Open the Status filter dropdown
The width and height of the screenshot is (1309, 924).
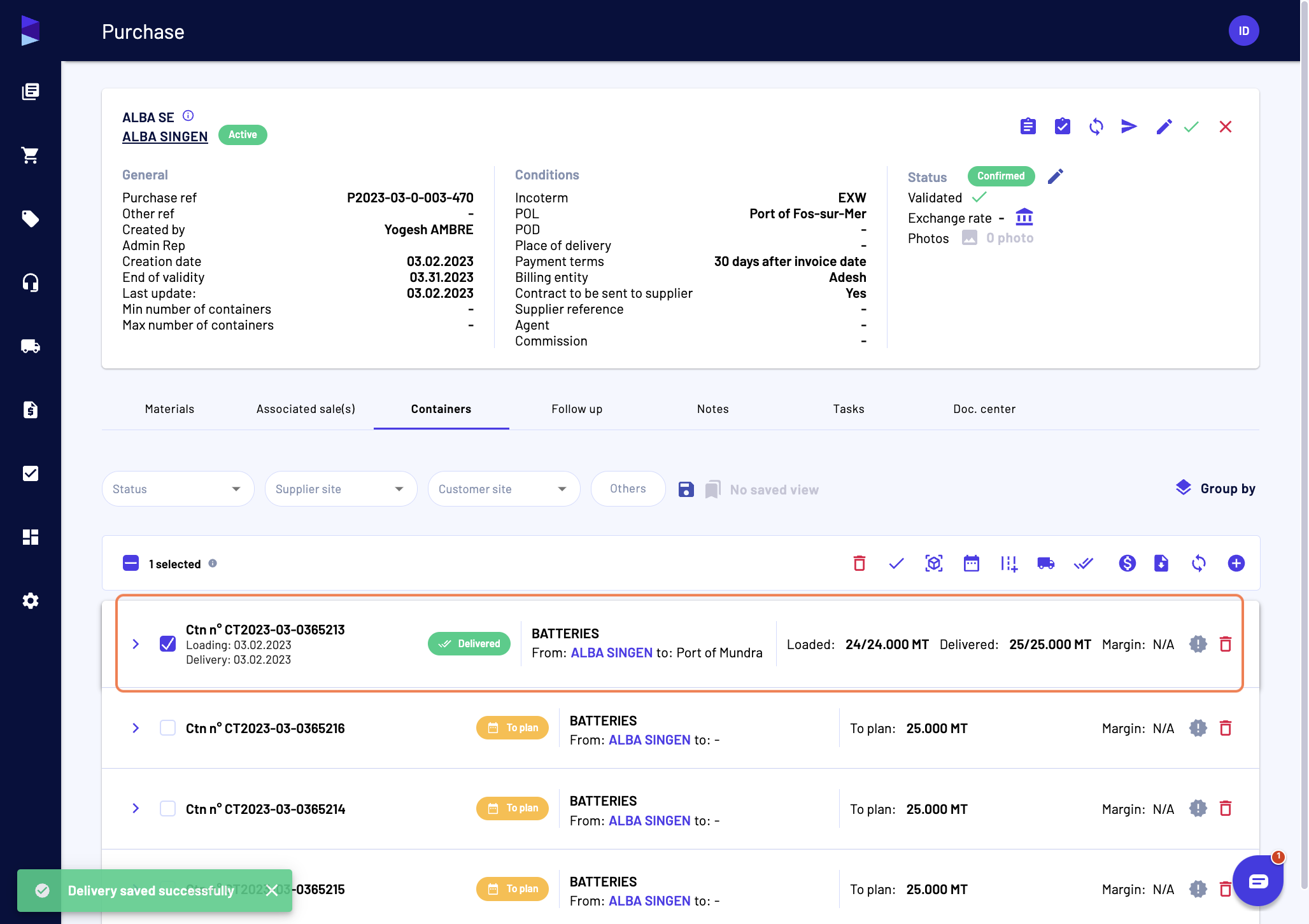(x=178, y=489)
